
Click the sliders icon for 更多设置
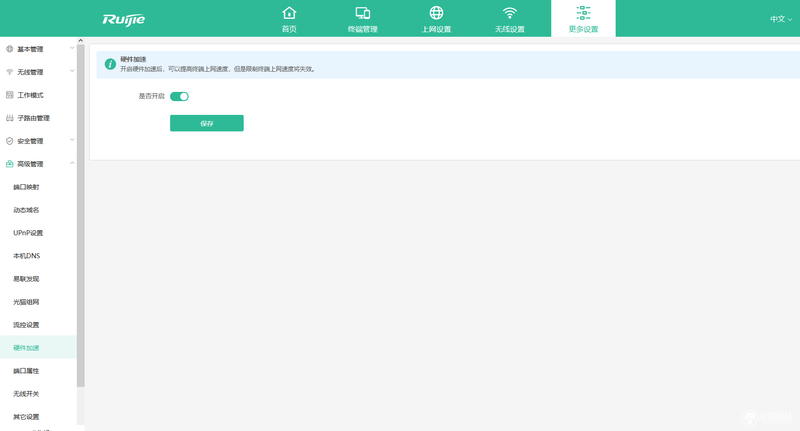click(x=583, y=13)
